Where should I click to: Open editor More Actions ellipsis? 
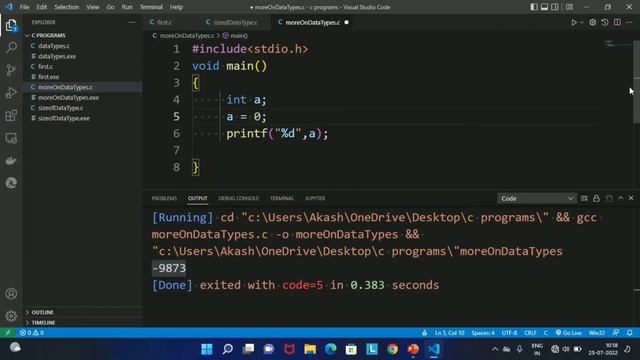629,22
